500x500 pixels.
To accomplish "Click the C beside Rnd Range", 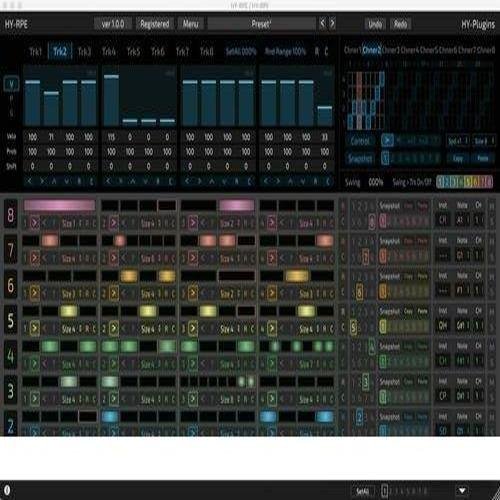I will point(326,51).
